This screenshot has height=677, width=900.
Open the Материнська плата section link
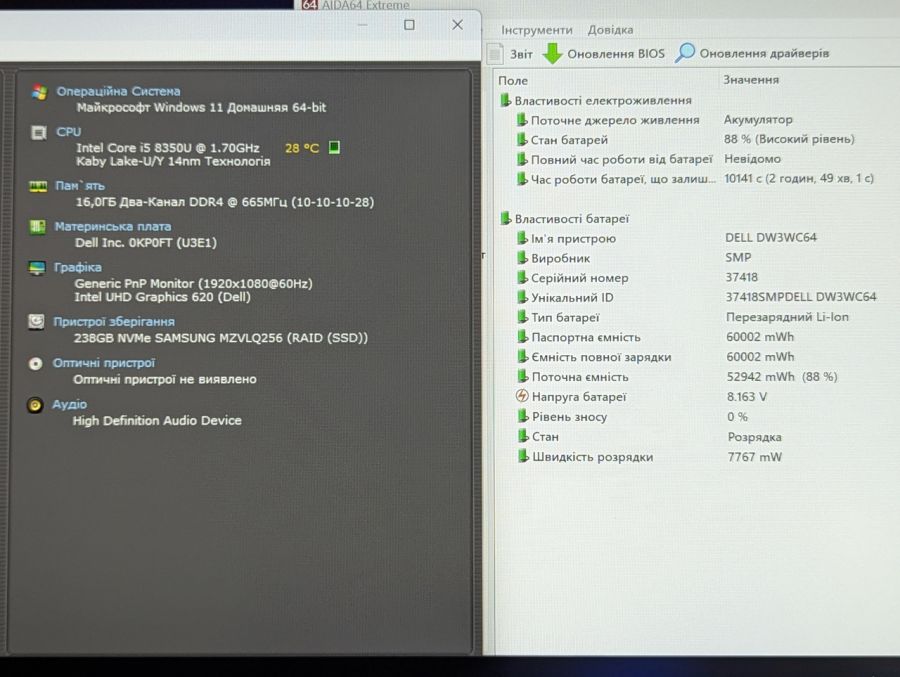pyautogui.click(x=112, y=226)
